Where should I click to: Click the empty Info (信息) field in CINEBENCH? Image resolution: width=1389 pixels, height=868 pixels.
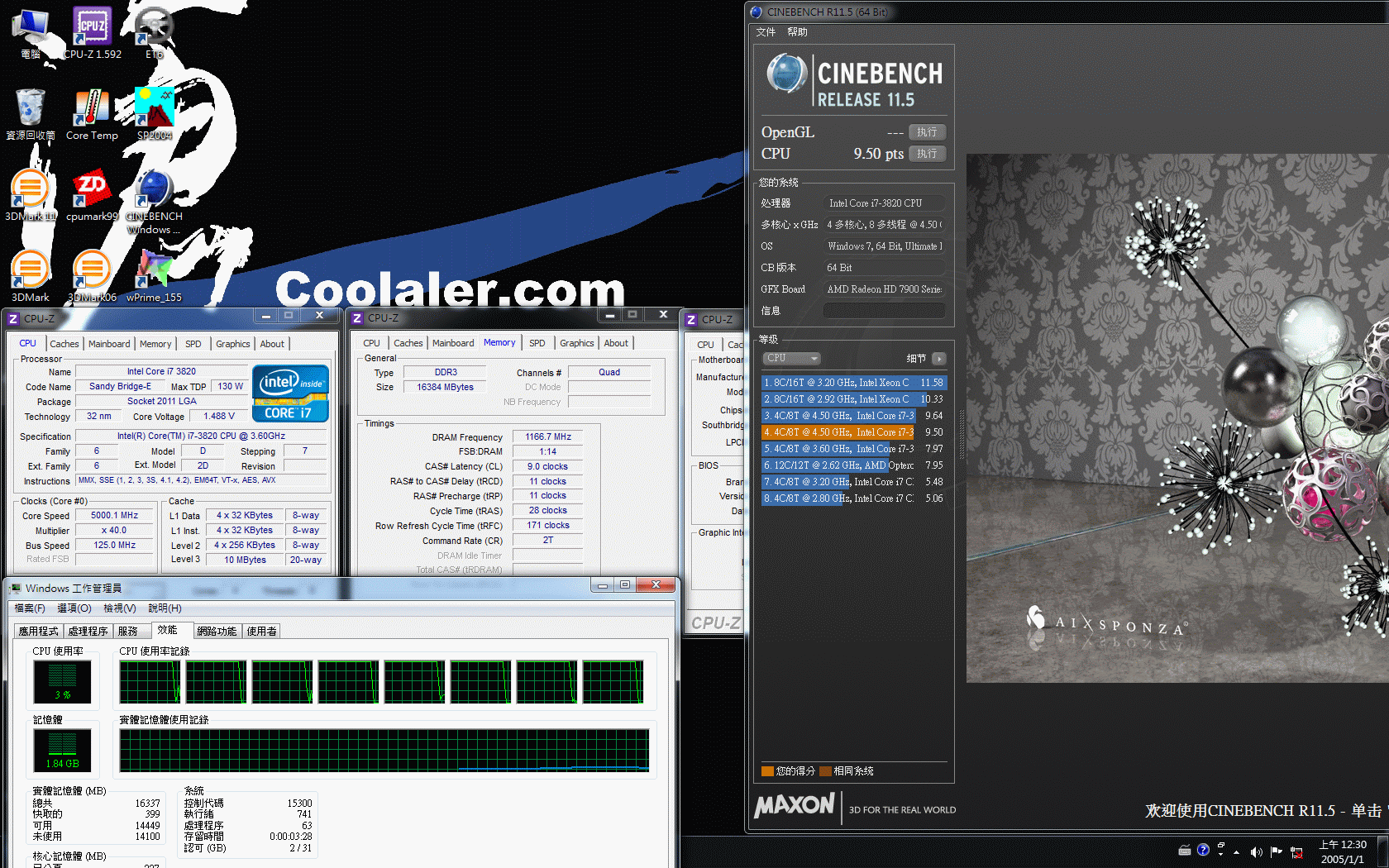point(884,311)
